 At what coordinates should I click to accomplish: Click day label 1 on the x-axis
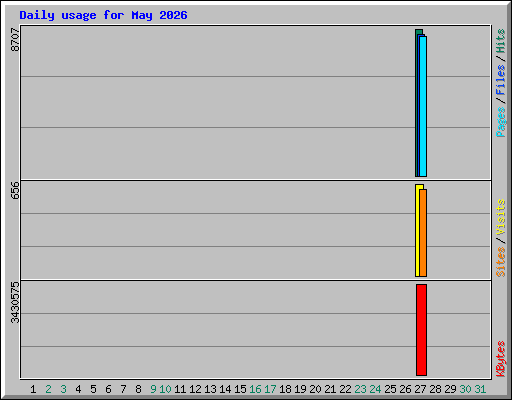(x=33, y=389)
